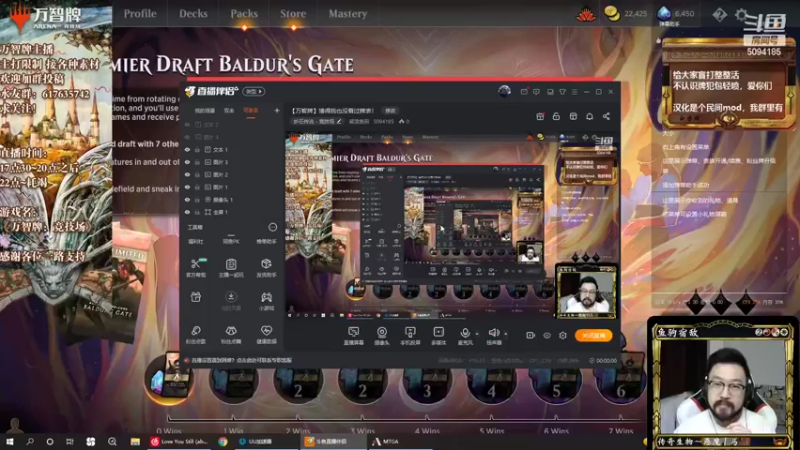Image resolution: width=800 pixels, height=450 pixels.
Task: Hide the 图片 3 layer
Action: 187,162
